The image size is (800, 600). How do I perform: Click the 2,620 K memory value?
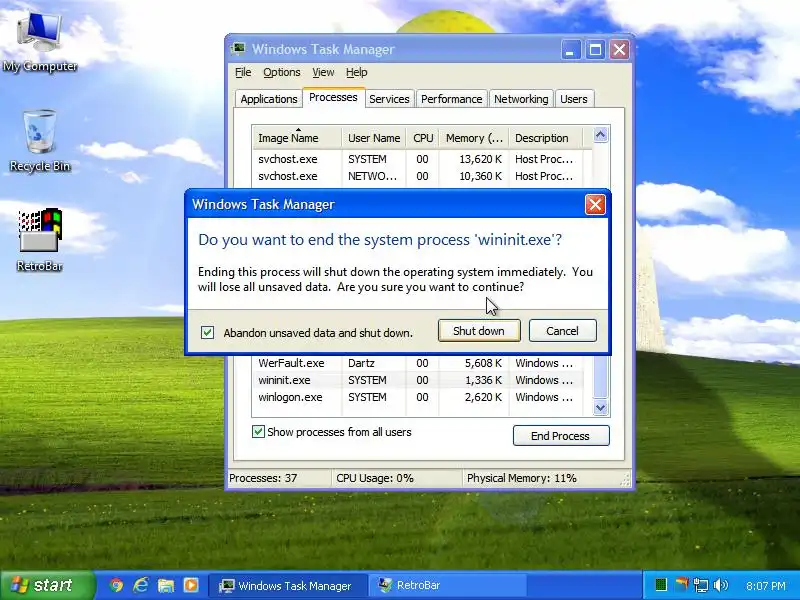pos(483,397)
